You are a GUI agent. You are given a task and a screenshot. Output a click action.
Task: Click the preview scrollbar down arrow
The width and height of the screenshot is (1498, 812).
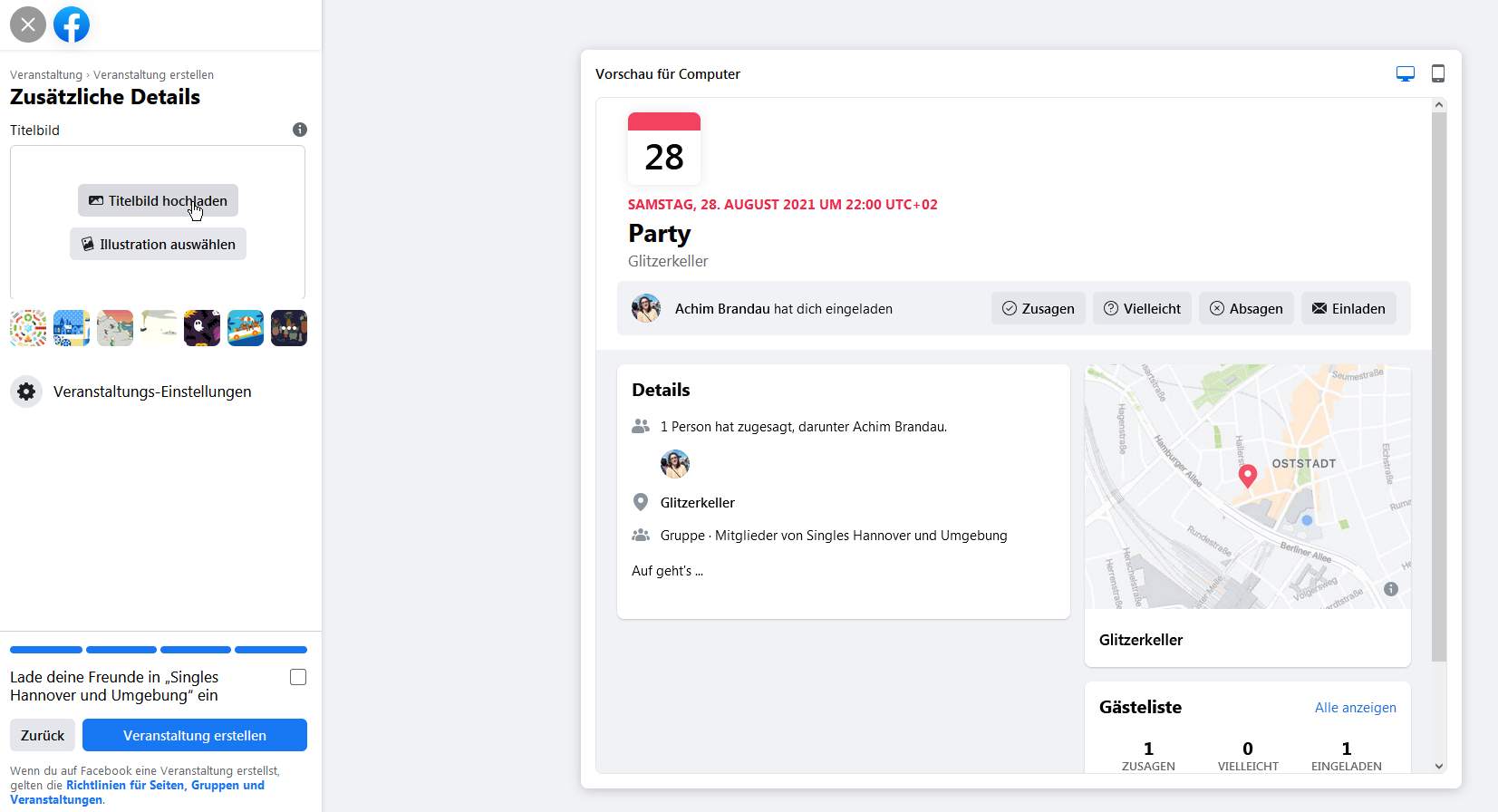click(x=1439, y=766)
